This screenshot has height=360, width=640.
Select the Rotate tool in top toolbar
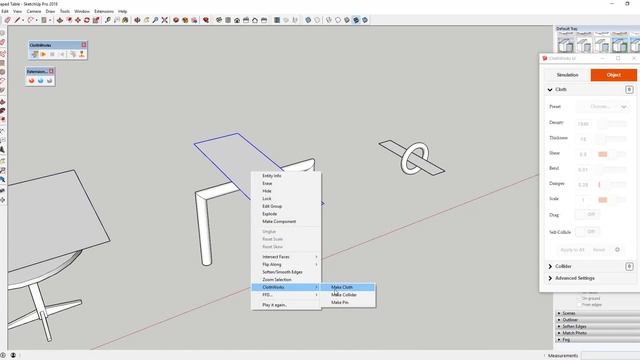tap(87, 20)
